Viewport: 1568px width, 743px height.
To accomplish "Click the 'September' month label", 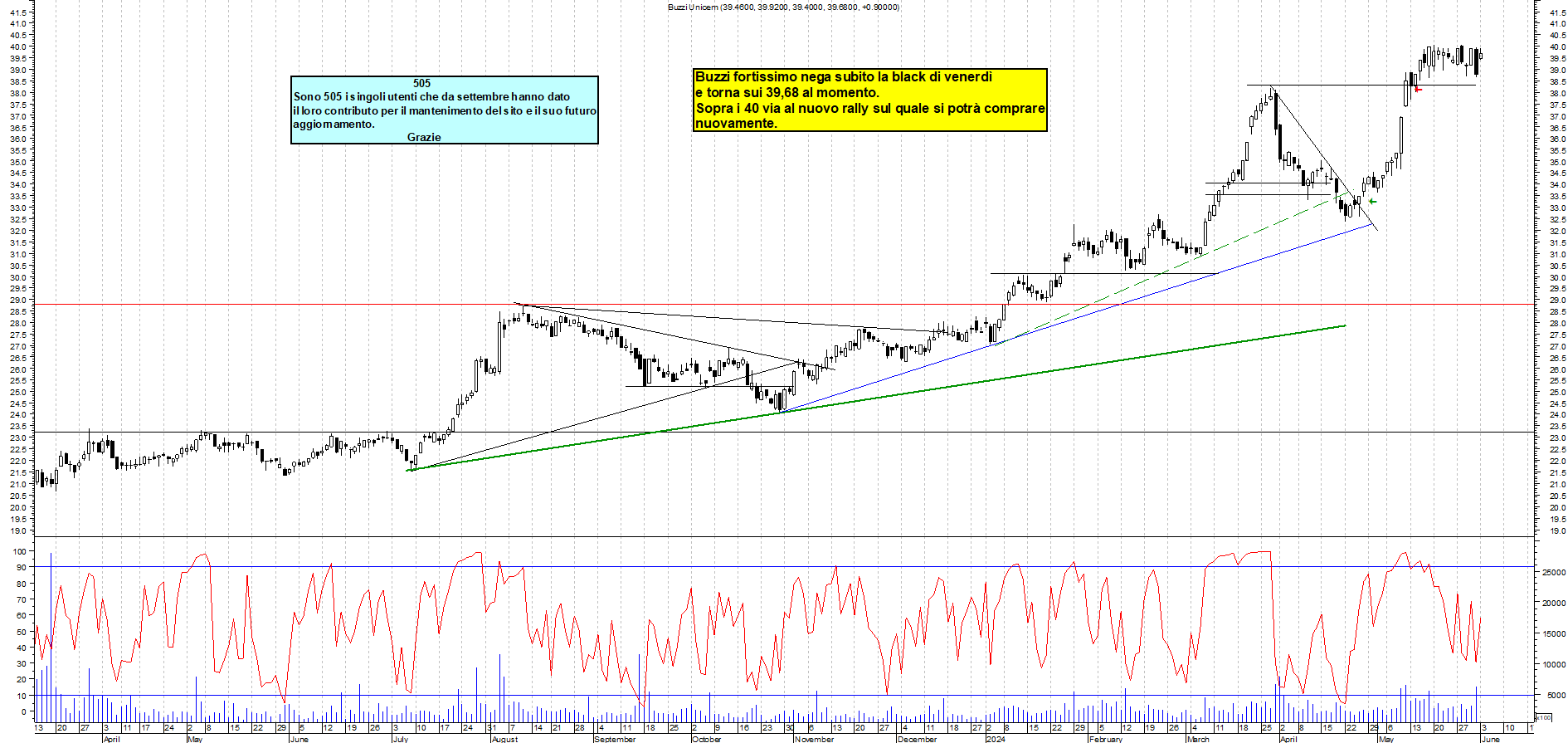I will (615, 739).
